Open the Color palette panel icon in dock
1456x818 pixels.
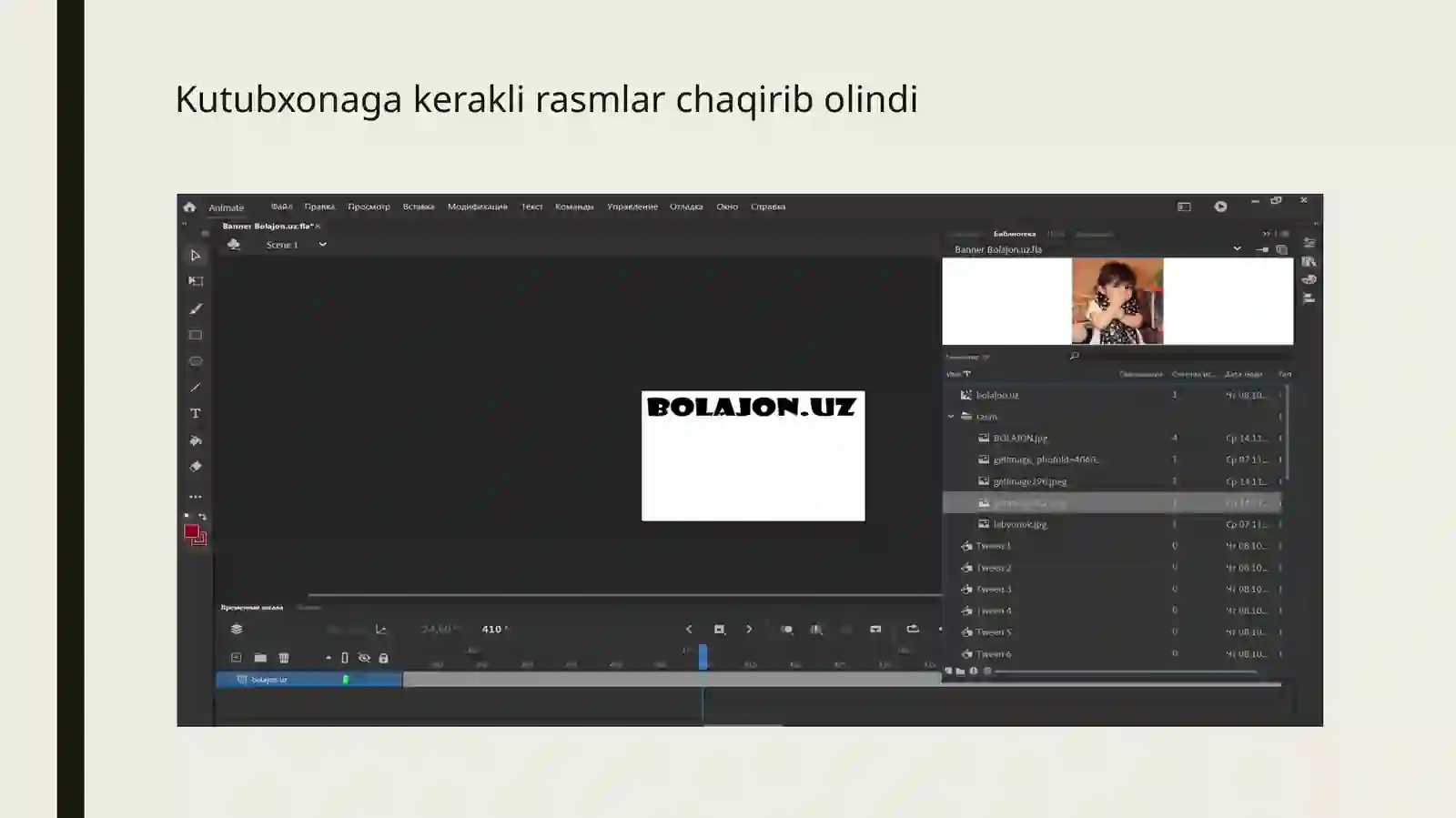[1309, 279]
